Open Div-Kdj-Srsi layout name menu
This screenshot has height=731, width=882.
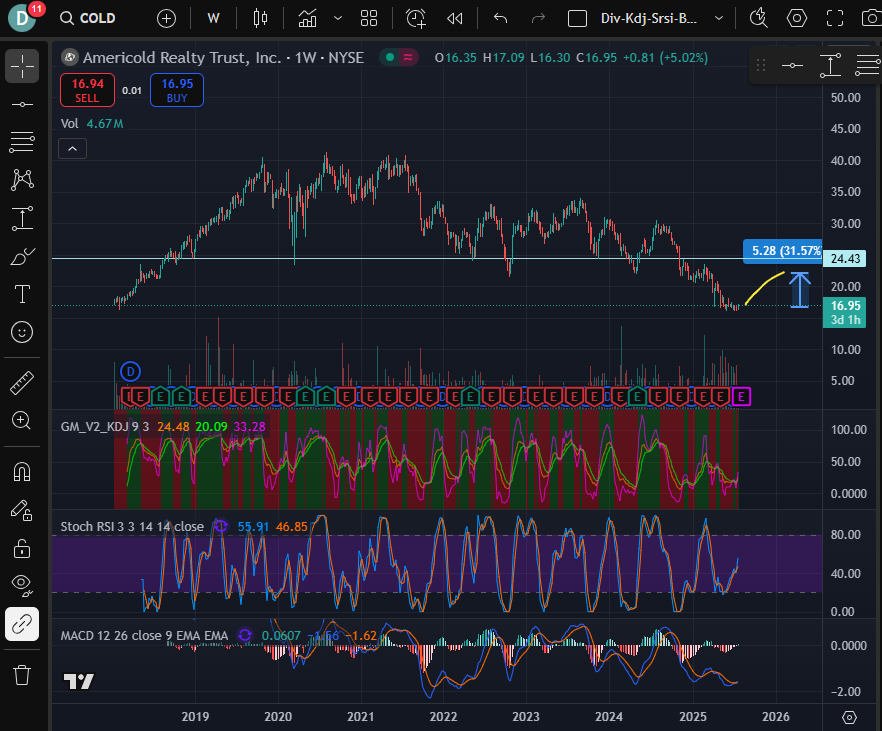pyautogui.click(x=649, y=19)
